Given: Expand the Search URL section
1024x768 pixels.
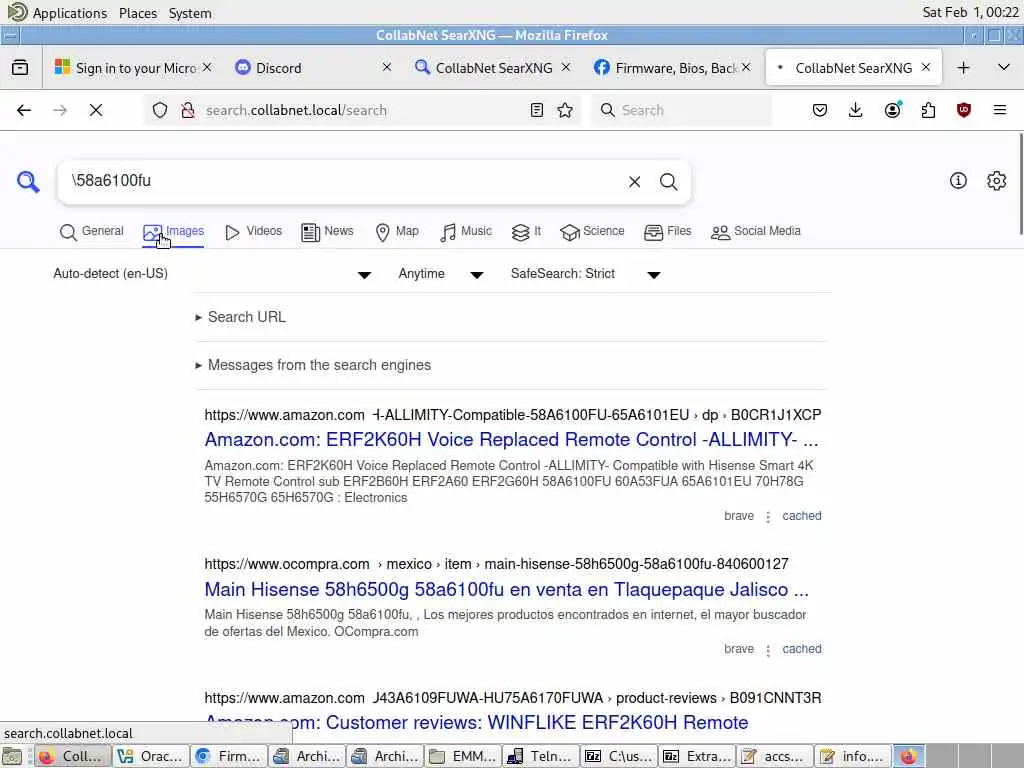Looking at the screenshot, I should point(240,317).
